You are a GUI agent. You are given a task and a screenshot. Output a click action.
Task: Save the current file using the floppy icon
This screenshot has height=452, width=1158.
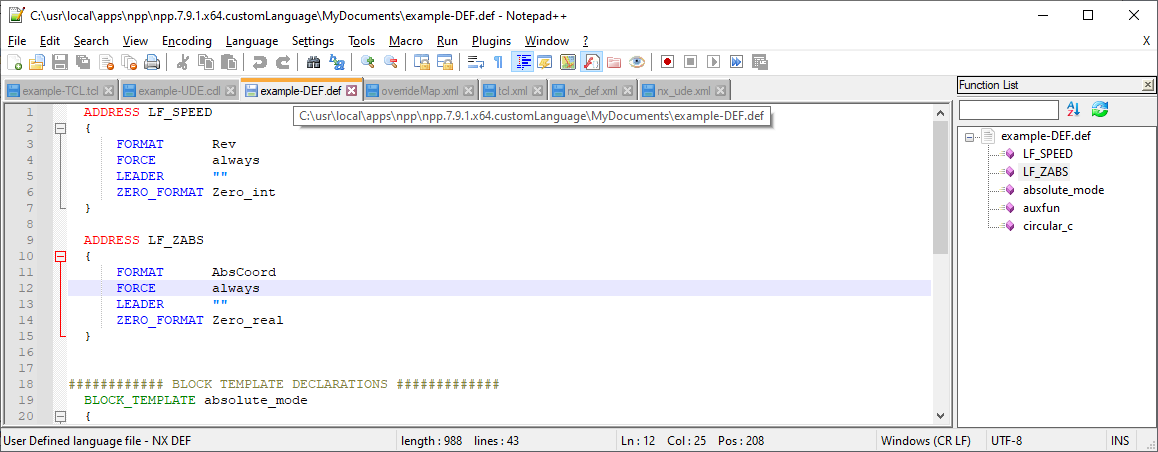(x=60, y=62)
